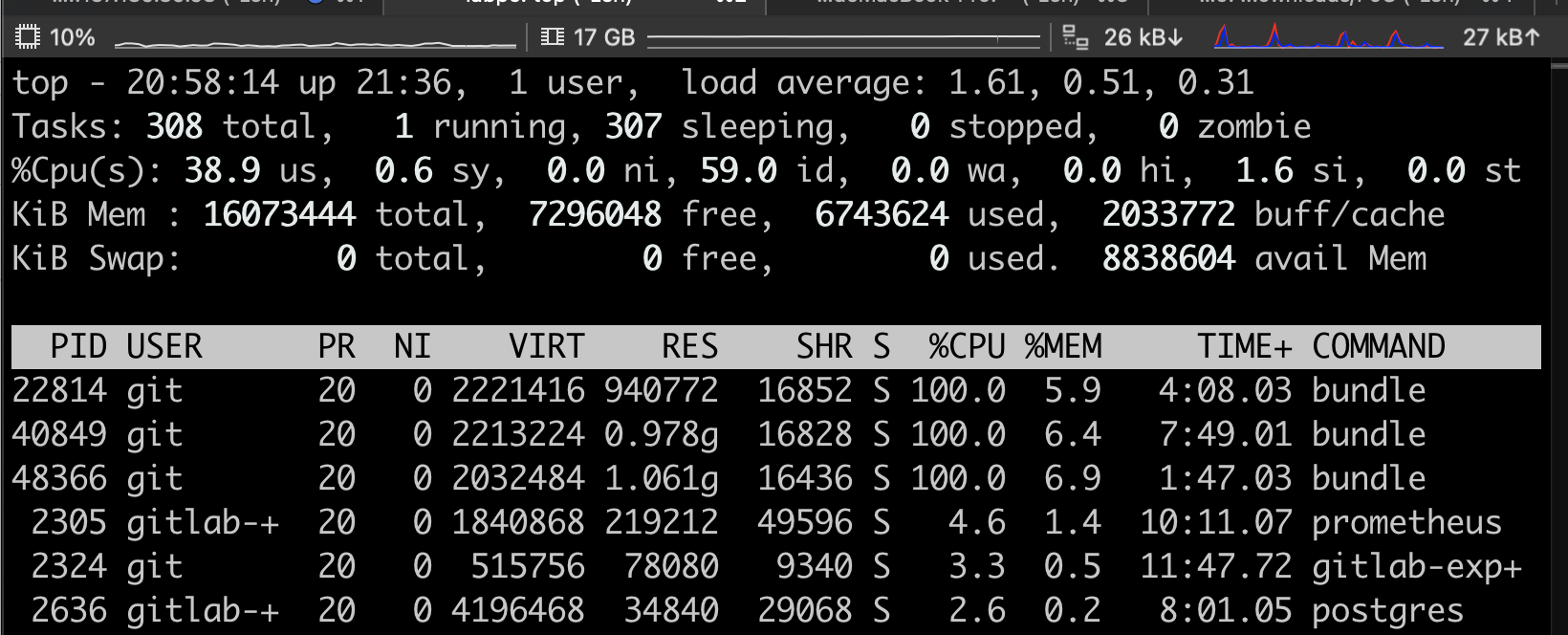Click the CPU usage graph sparkline
Viewport: 1568px width, 635px height.
point(316,43)
